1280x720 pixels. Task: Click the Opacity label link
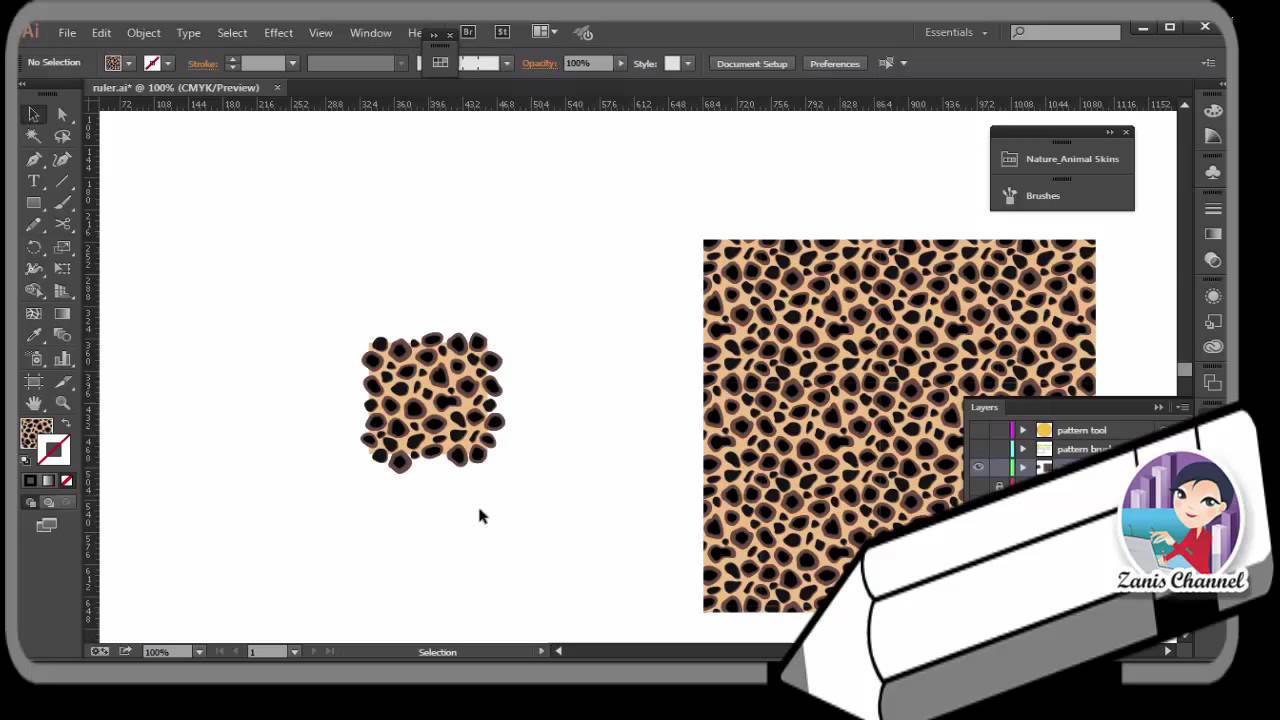click(539, 63)
